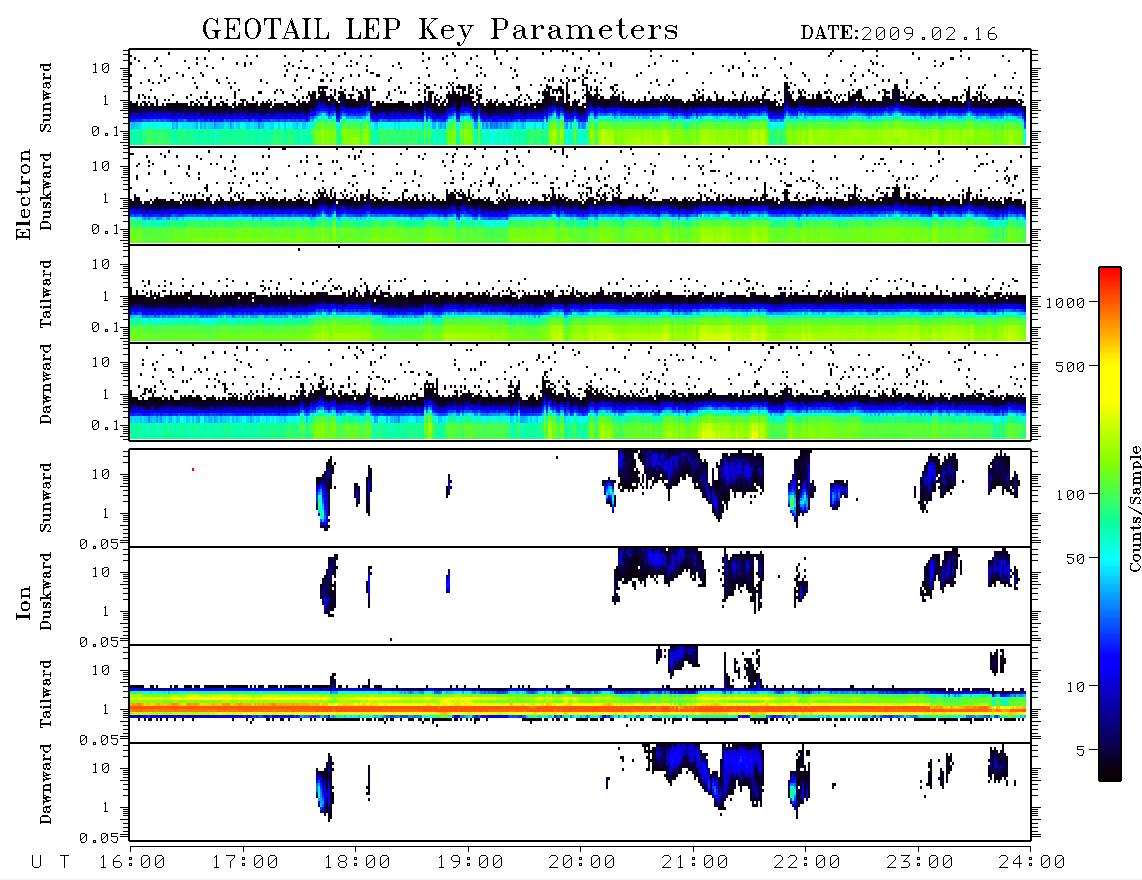Select the Electron Duskward panel label
The image size is (1142, 880).
point(46,192)
